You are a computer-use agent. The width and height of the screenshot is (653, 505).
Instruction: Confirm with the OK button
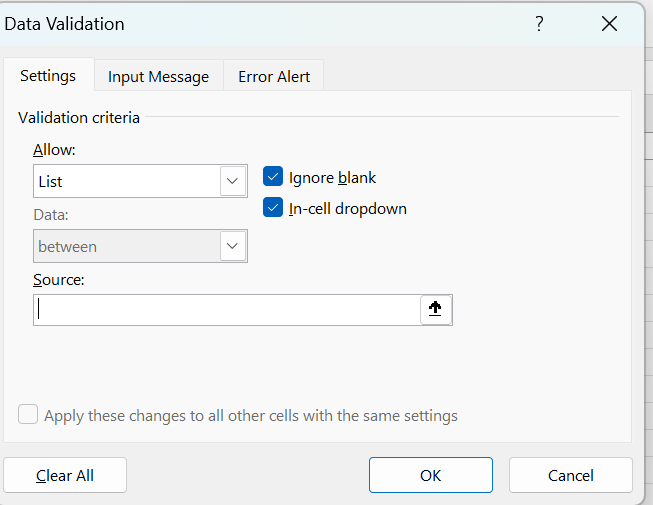[431, 475]
